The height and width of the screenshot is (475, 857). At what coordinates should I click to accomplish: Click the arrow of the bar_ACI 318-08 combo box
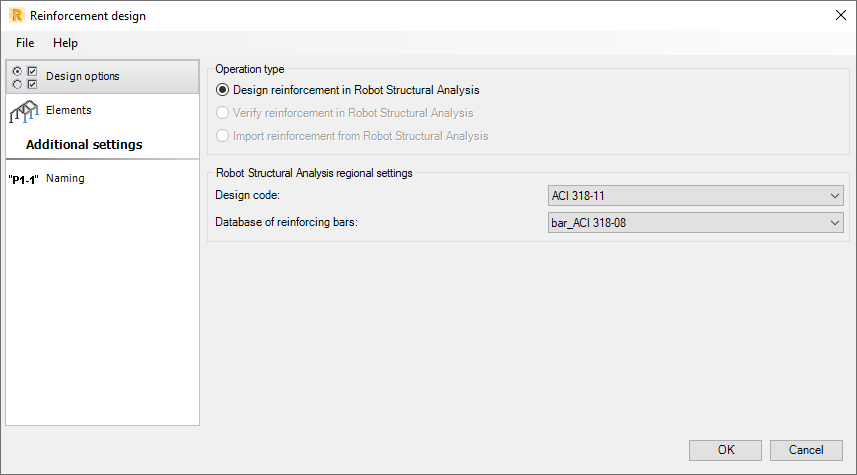(x=835, y=223)
